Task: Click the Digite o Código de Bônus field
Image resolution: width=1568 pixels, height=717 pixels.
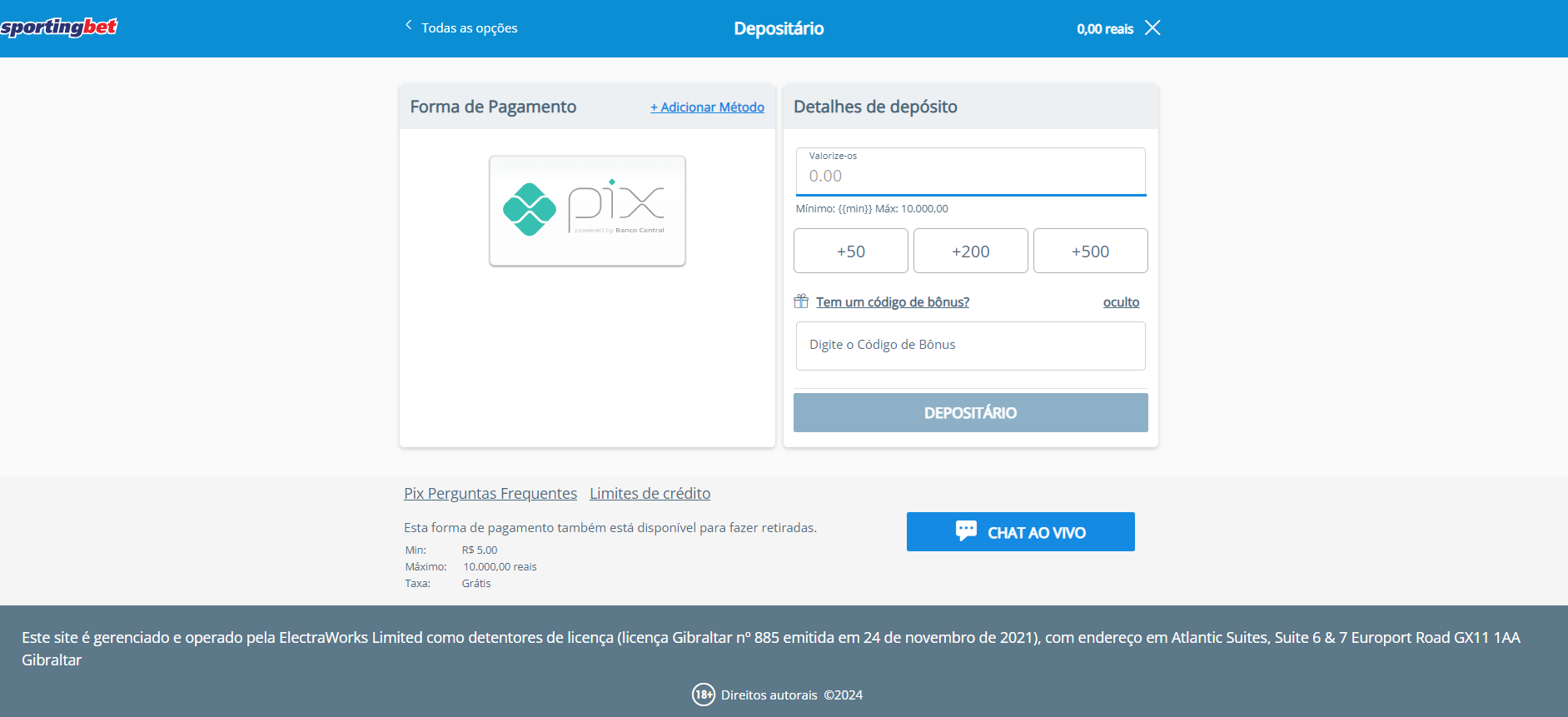Action: tap(971, 346)
